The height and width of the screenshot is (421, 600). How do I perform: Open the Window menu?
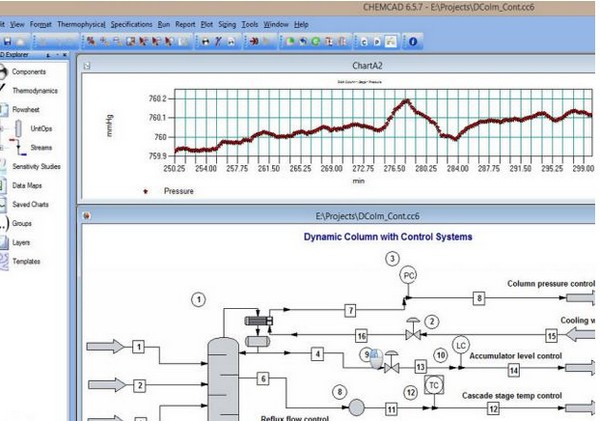tap(276, 24)
